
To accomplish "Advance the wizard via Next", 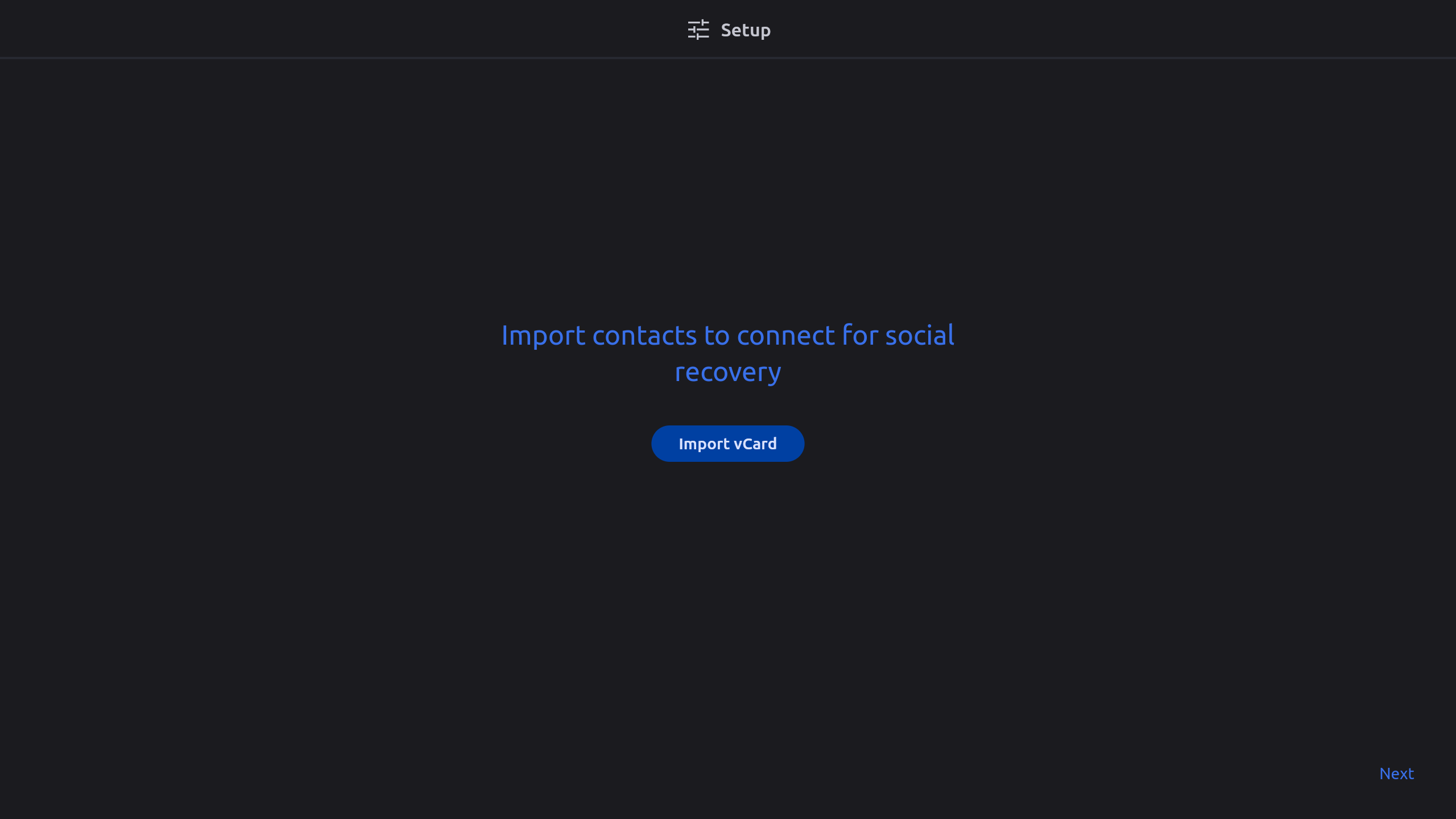I will click(x=1396, y=773).
